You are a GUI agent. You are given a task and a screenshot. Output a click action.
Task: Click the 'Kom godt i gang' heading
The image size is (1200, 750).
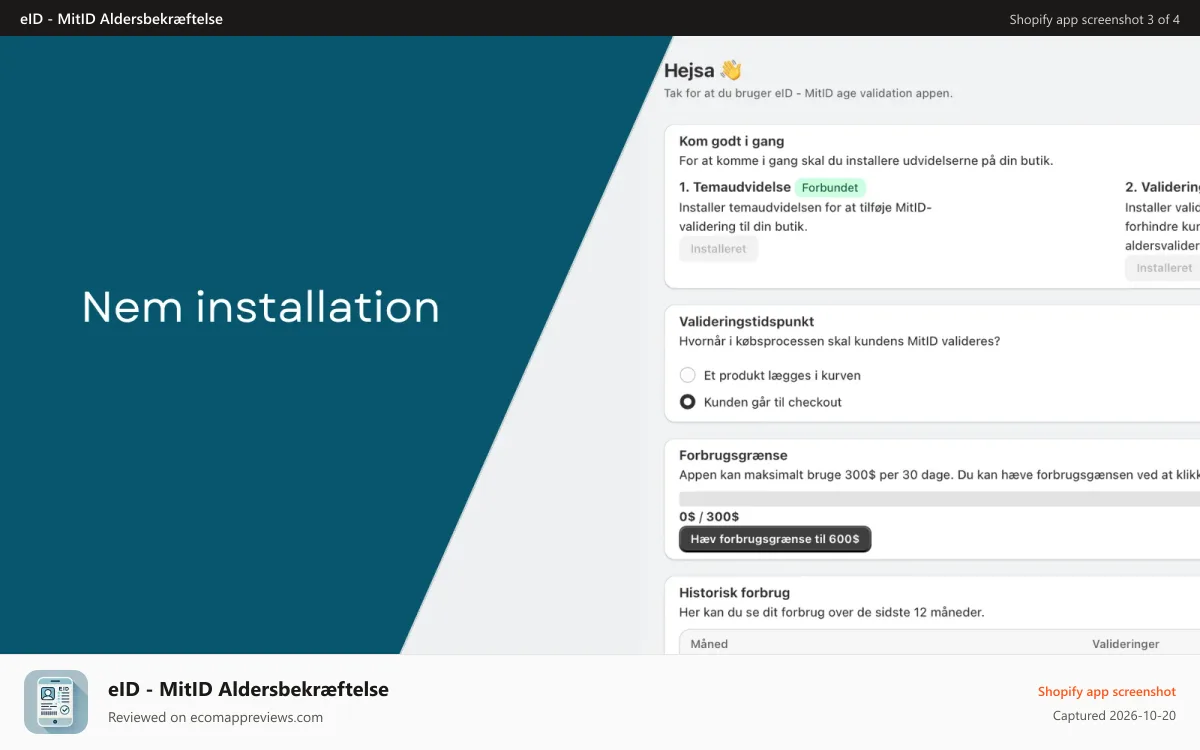click(731, 141)
